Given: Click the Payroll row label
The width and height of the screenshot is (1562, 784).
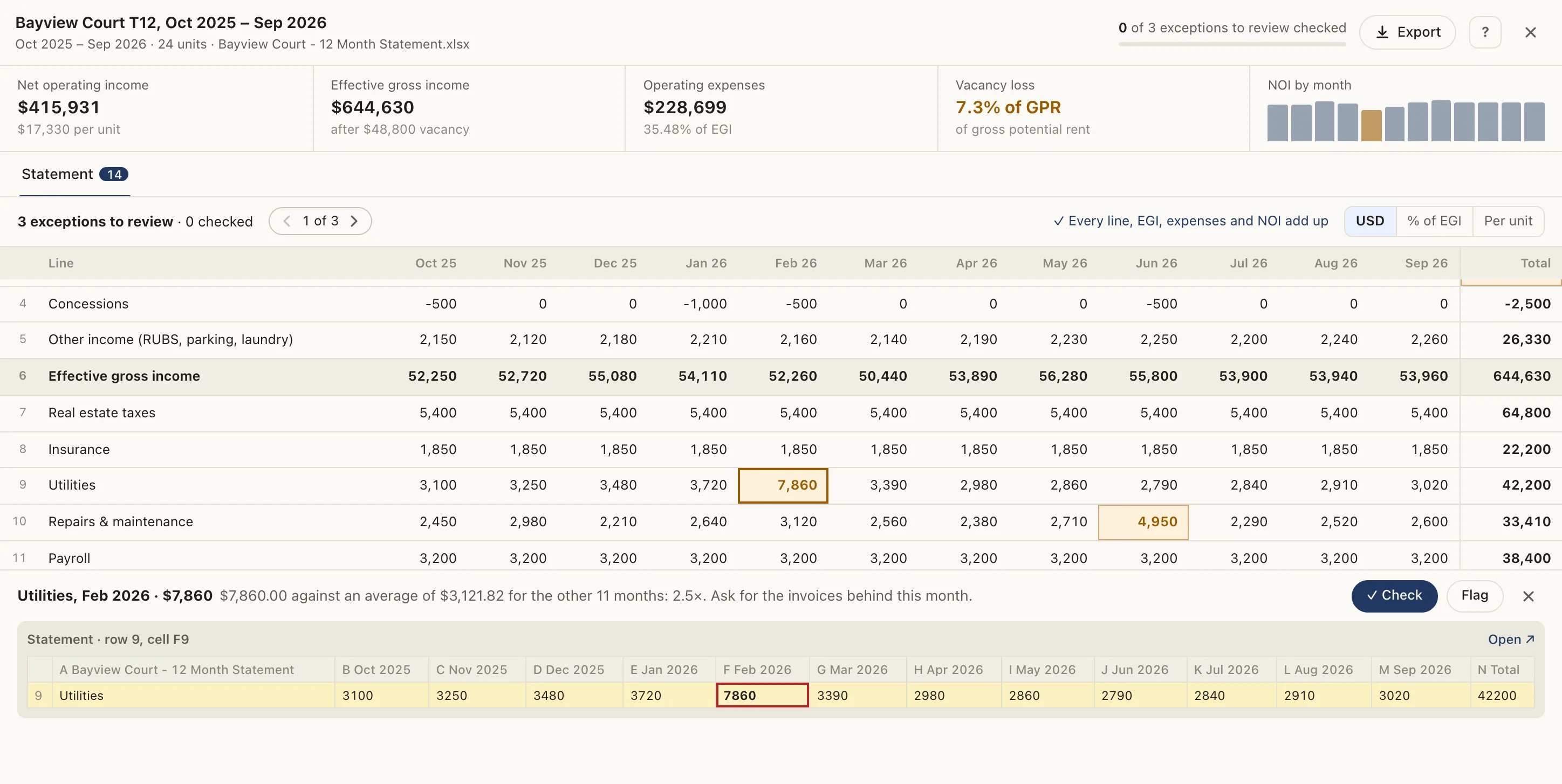Looking at the screenshot, I should pyautogui.click(x=69, y=559).
